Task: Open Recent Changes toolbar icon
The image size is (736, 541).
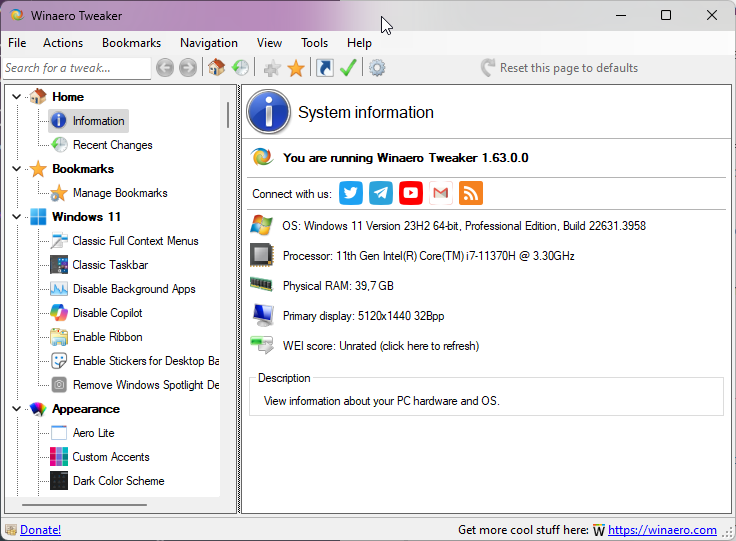Action: coord(240,68)
